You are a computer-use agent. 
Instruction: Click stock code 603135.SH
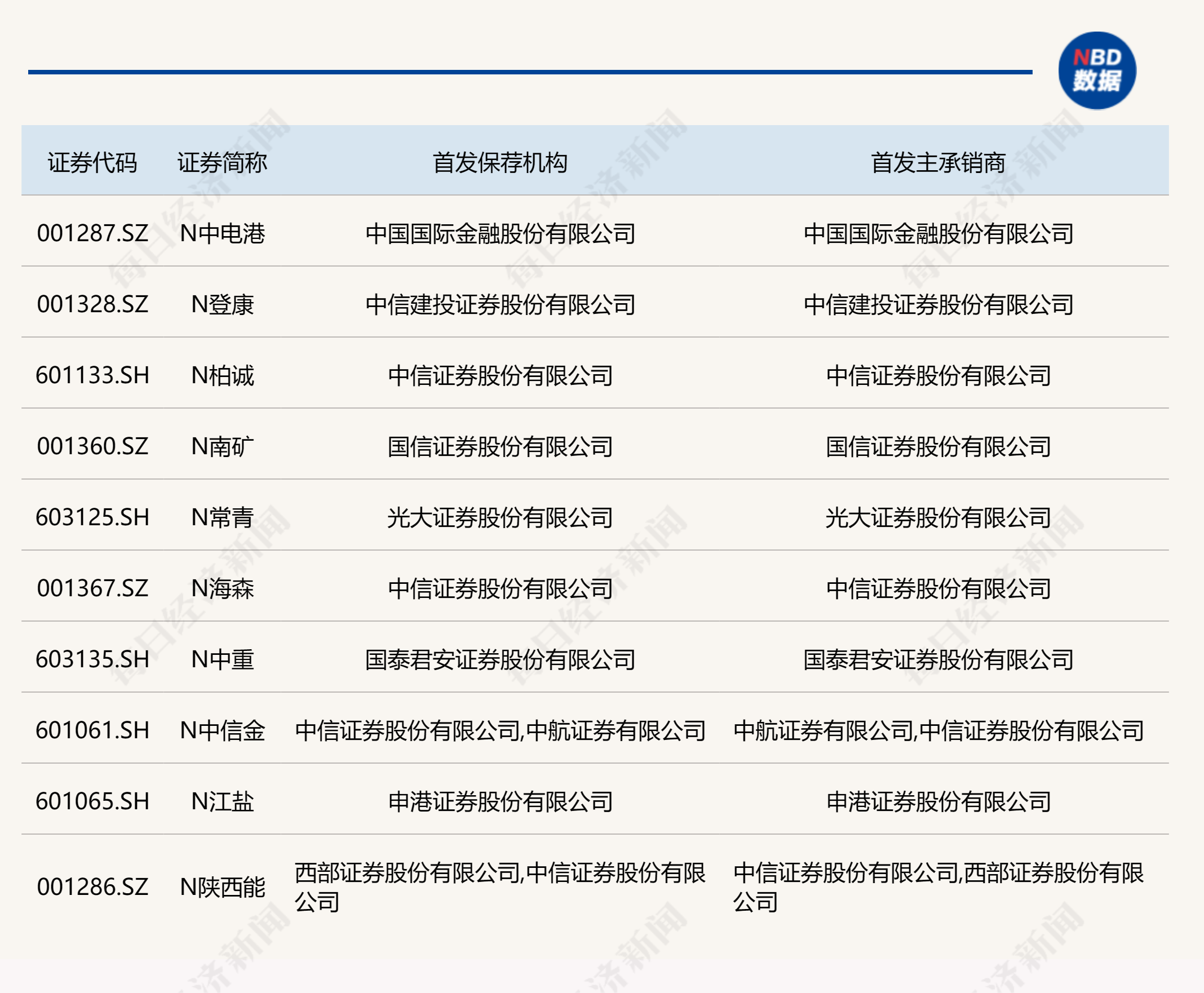(x=92, y=659)
